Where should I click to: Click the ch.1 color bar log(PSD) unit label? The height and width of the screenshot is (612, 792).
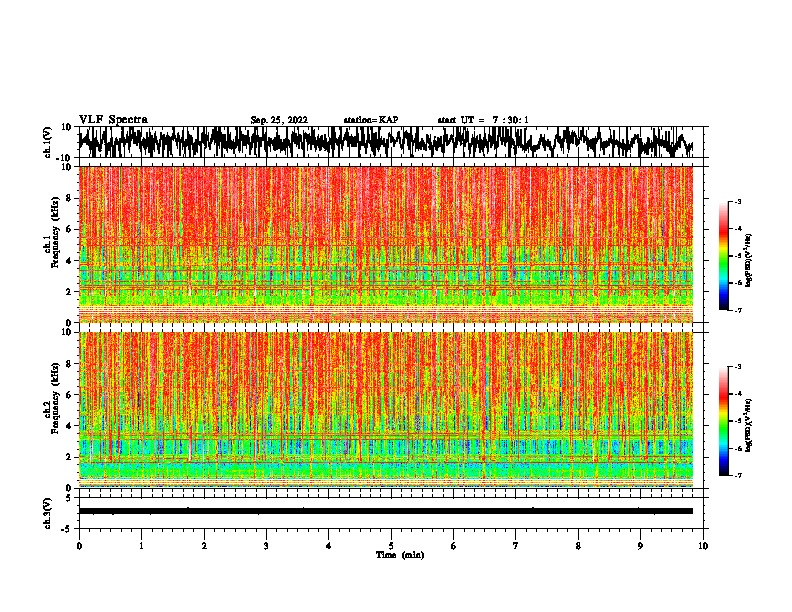pos(748,261)
